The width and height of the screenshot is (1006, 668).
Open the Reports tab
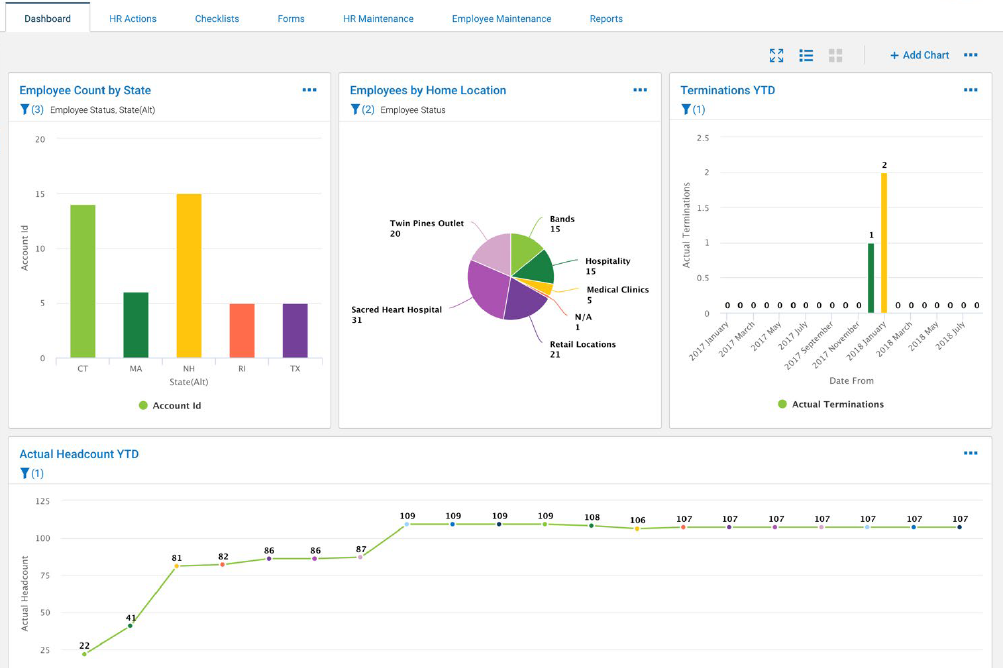606,18
